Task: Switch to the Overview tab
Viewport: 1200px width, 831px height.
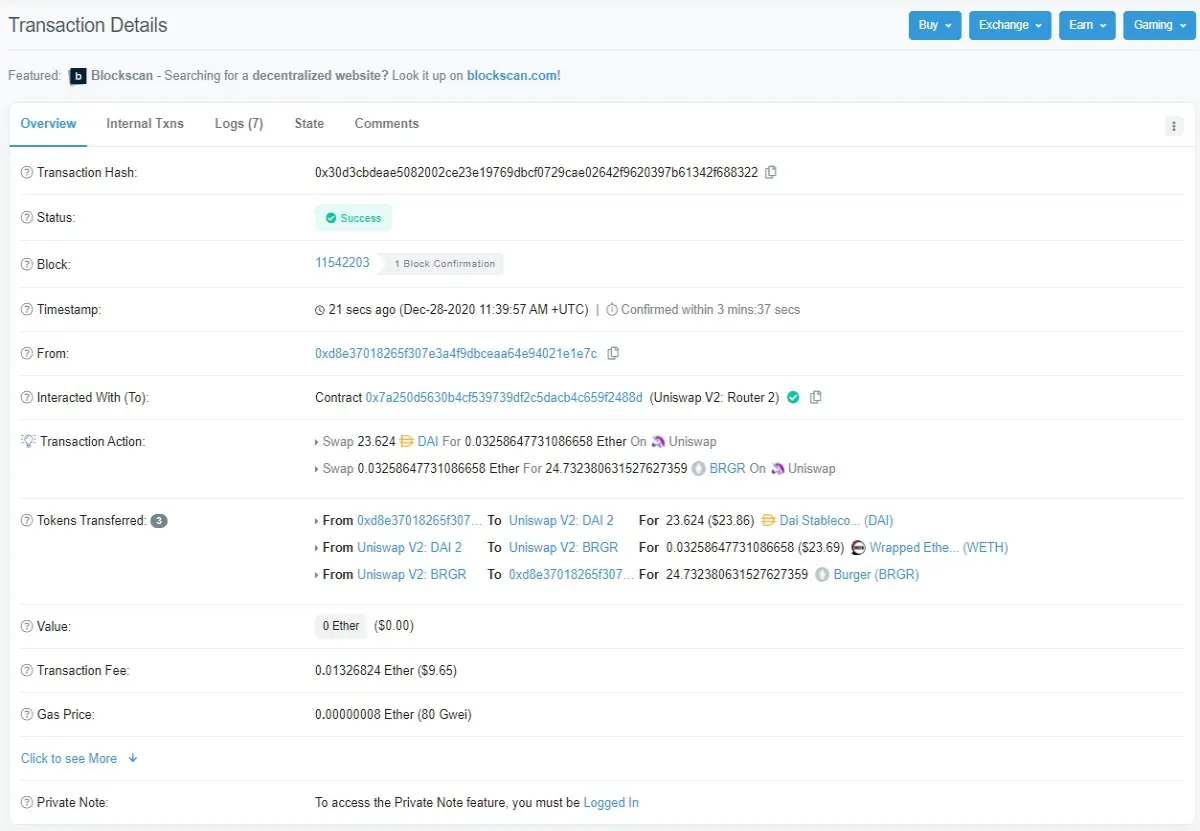Action: (48, 124)
